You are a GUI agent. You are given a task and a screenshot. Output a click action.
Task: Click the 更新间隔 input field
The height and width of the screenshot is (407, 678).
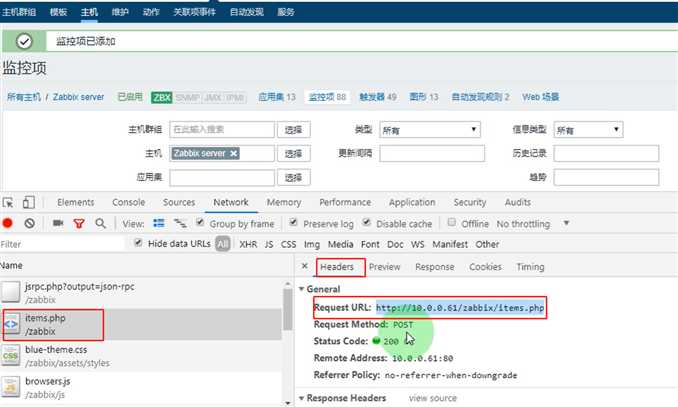click(x=432, y=154)
